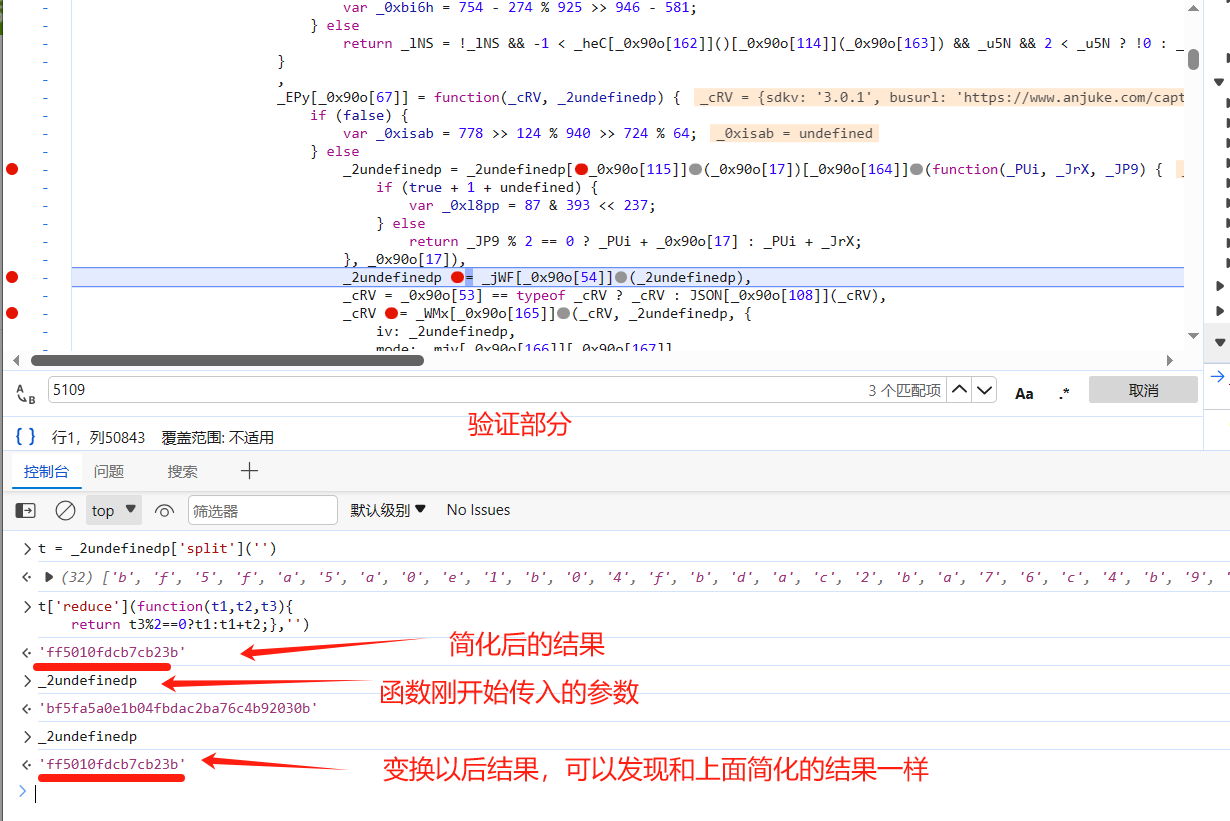Toggle grey inline breakpoint before (_0x90o[17])
Image resolution: width=1230 pixels, height=821 pixels.
[695, 169]
